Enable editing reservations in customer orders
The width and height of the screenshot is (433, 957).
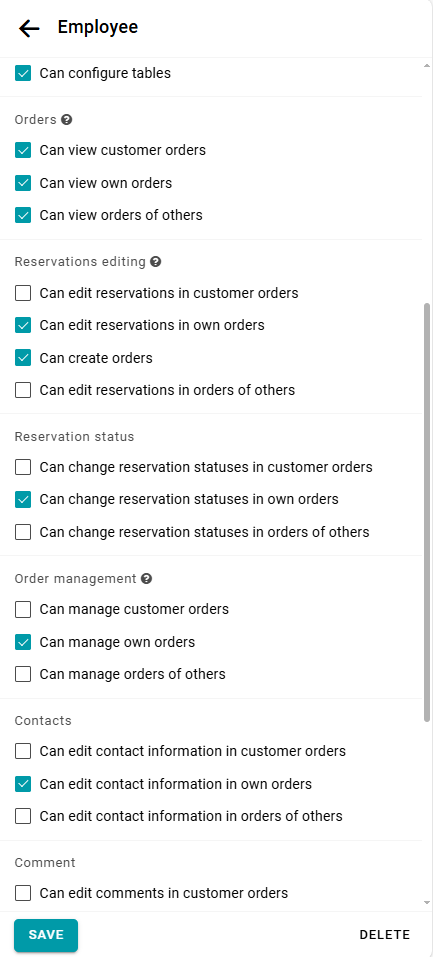pos(23,294)
